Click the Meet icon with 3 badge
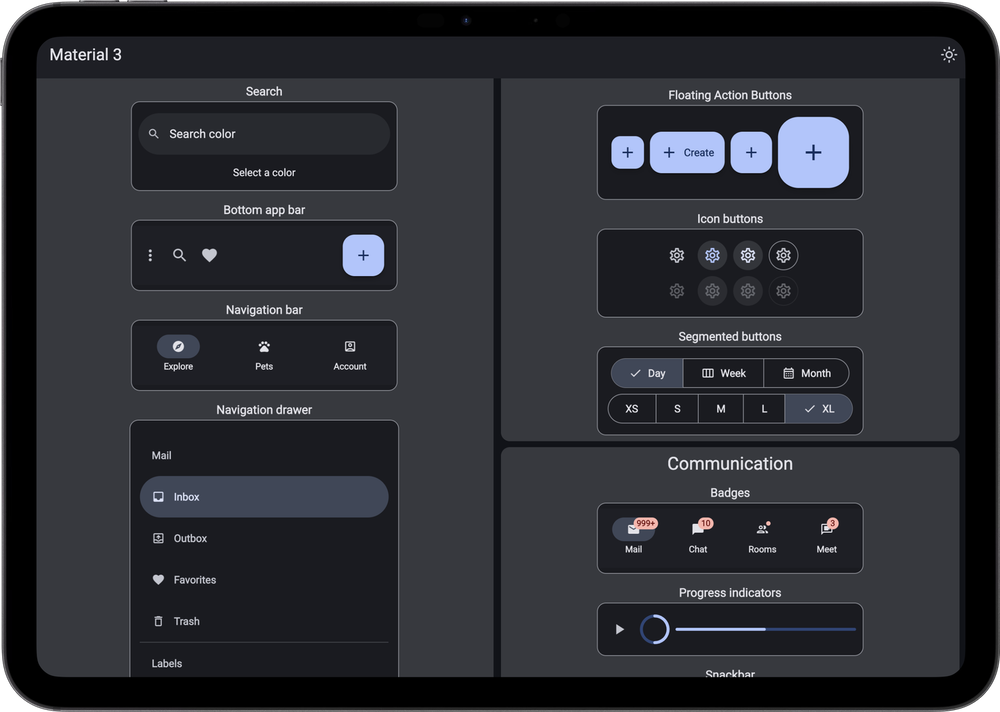This screenshot has width=1000, height=712. point(826,530)
